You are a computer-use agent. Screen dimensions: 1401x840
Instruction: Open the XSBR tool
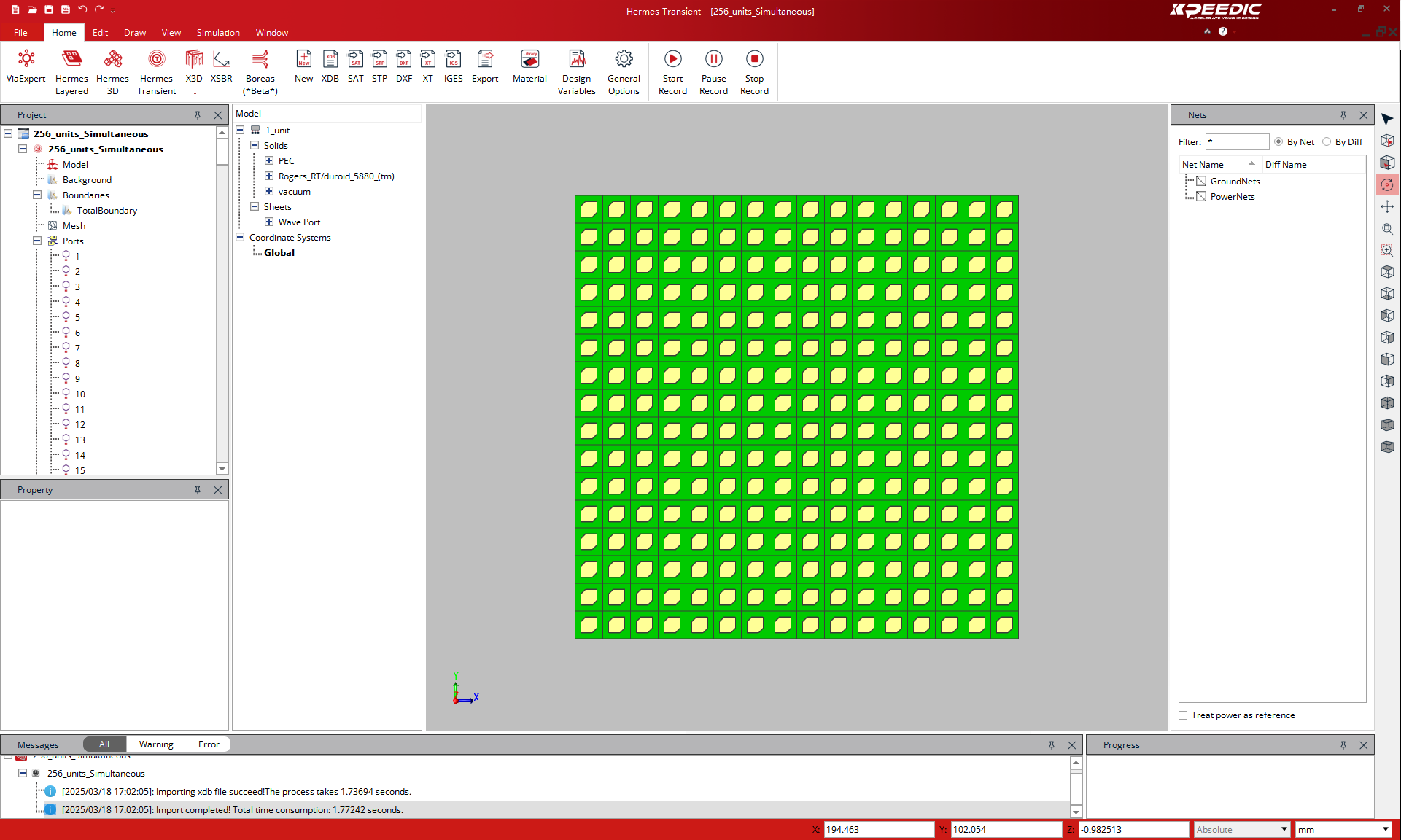point(221,67)
